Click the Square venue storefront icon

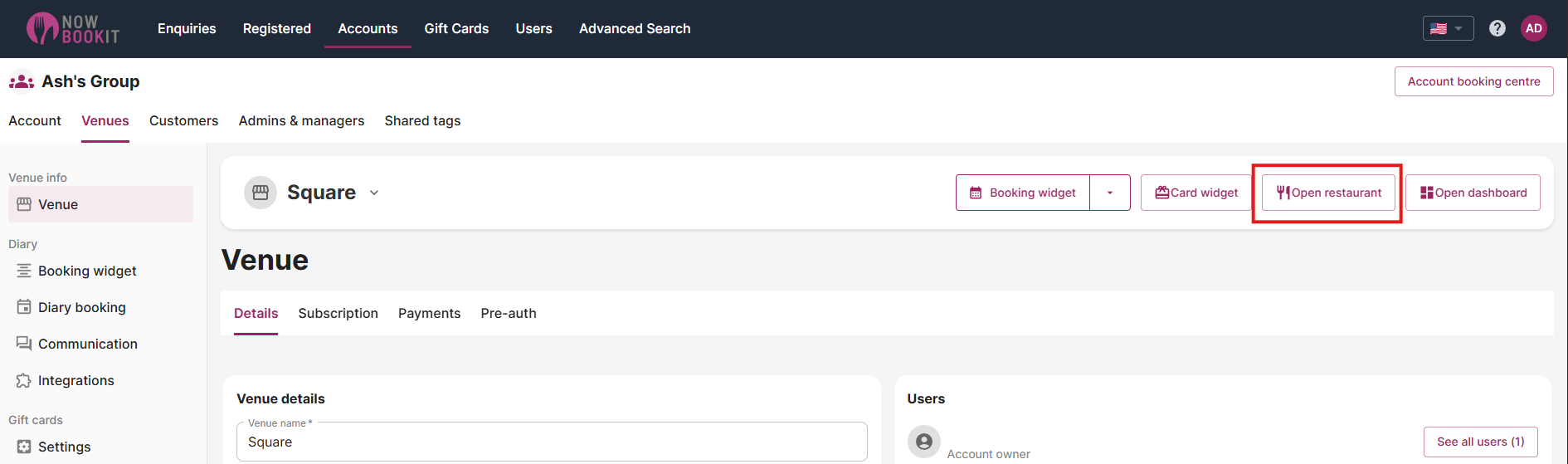tap(261, 193)
